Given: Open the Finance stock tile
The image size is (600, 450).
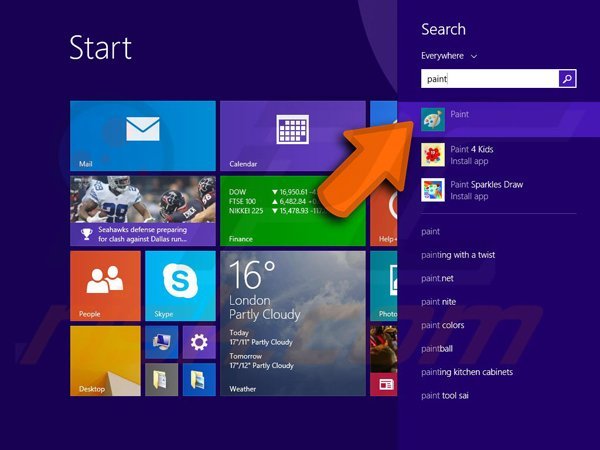Looking at the screenshot, I should point(293,211).
